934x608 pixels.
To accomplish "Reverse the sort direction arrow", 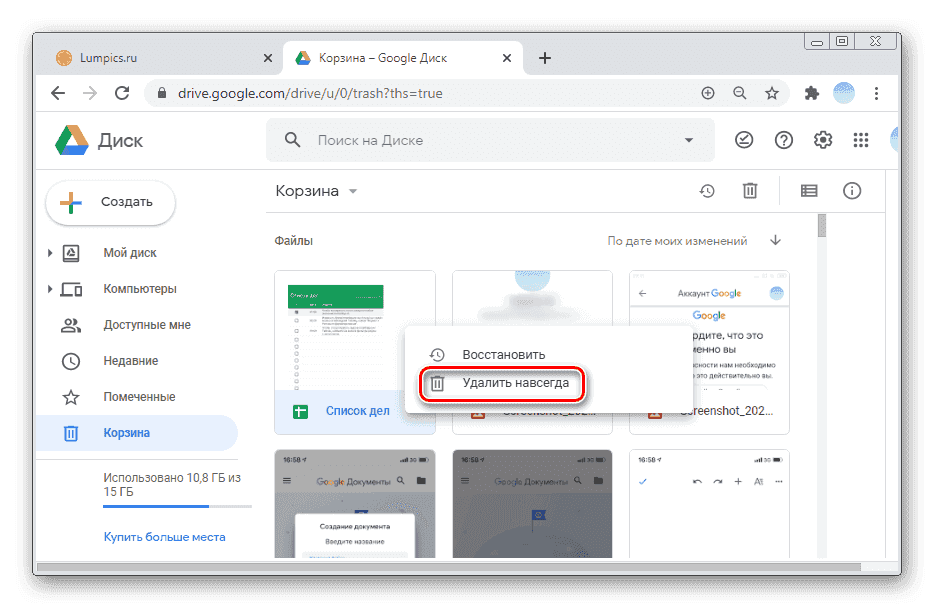I will click(775, 241).
